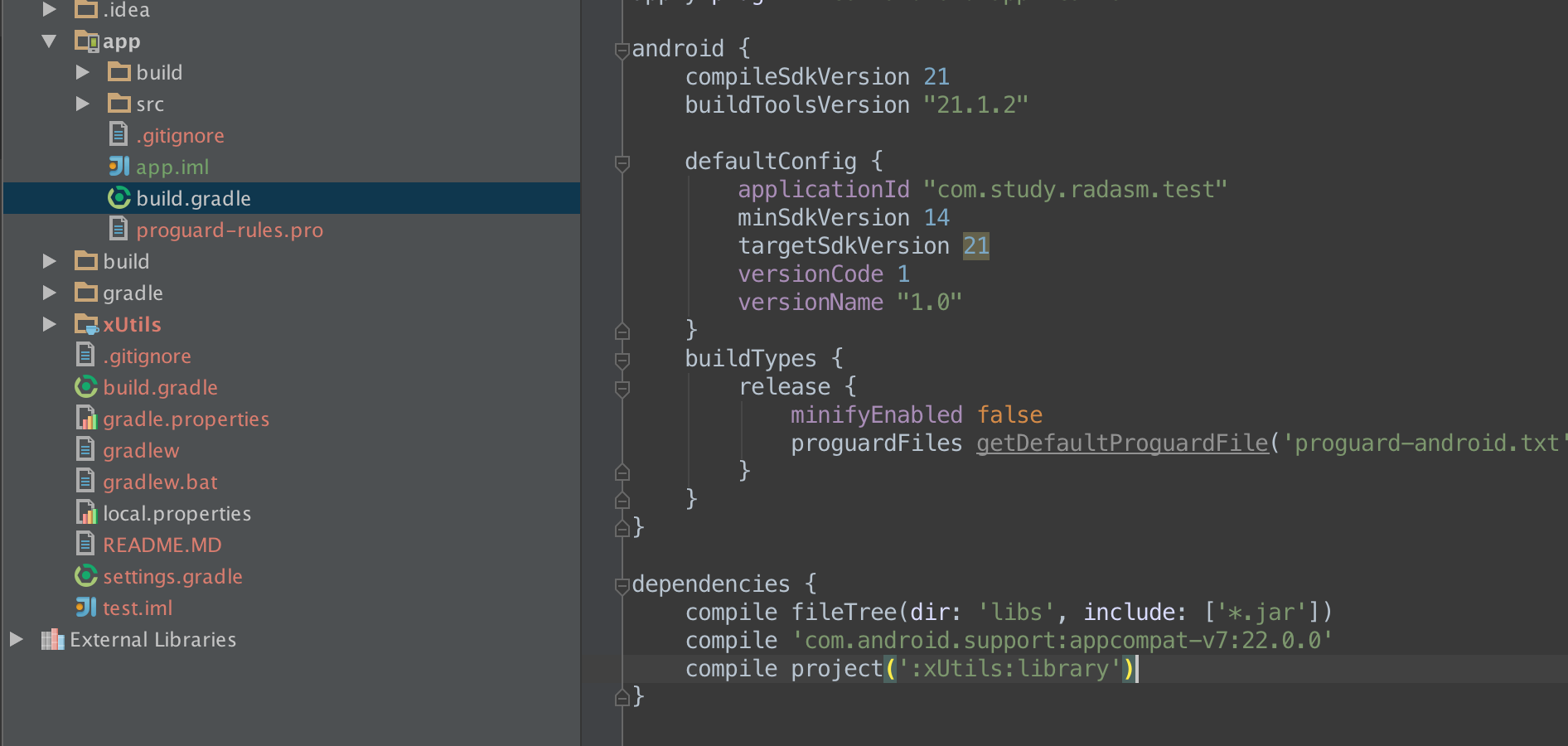
Task: Fold the defaultConfig block in gutter
Action: tap(622, 163)
